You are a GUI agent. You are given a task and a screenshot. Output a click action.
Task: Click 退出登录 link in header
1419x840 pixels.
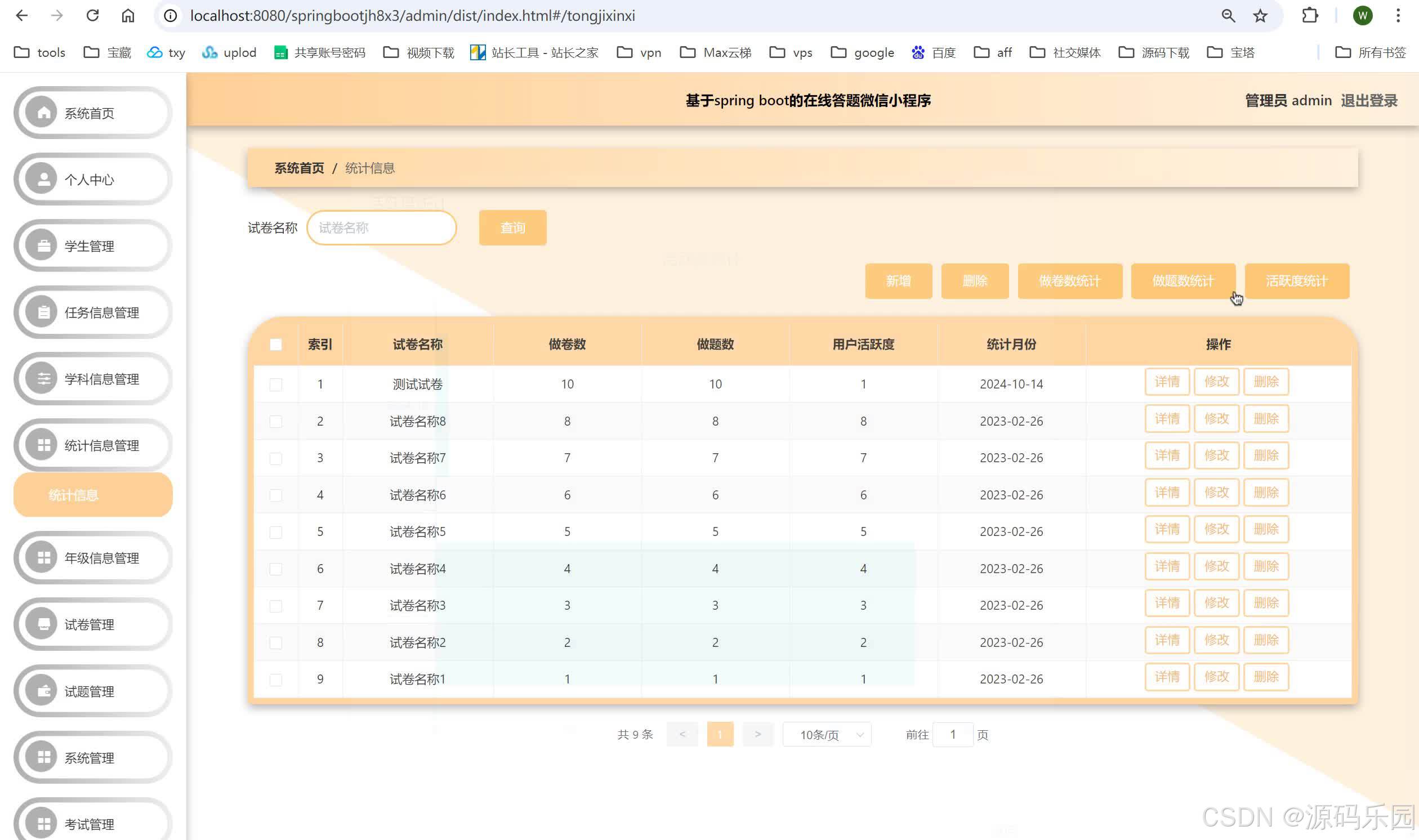(x=1369, y=101)
